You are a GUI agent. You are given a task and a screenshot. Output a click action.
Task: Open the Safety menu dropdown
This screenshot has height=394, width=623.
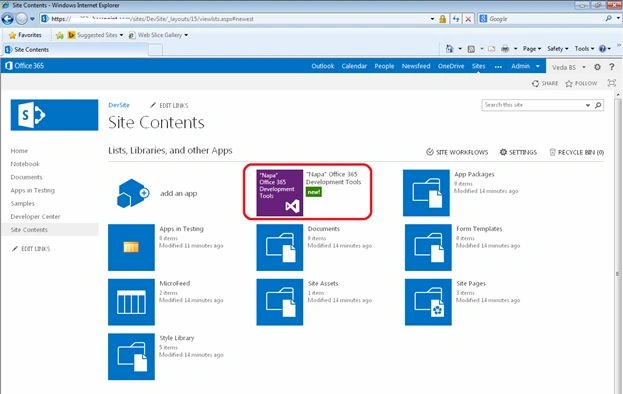[x=557, y=48]
